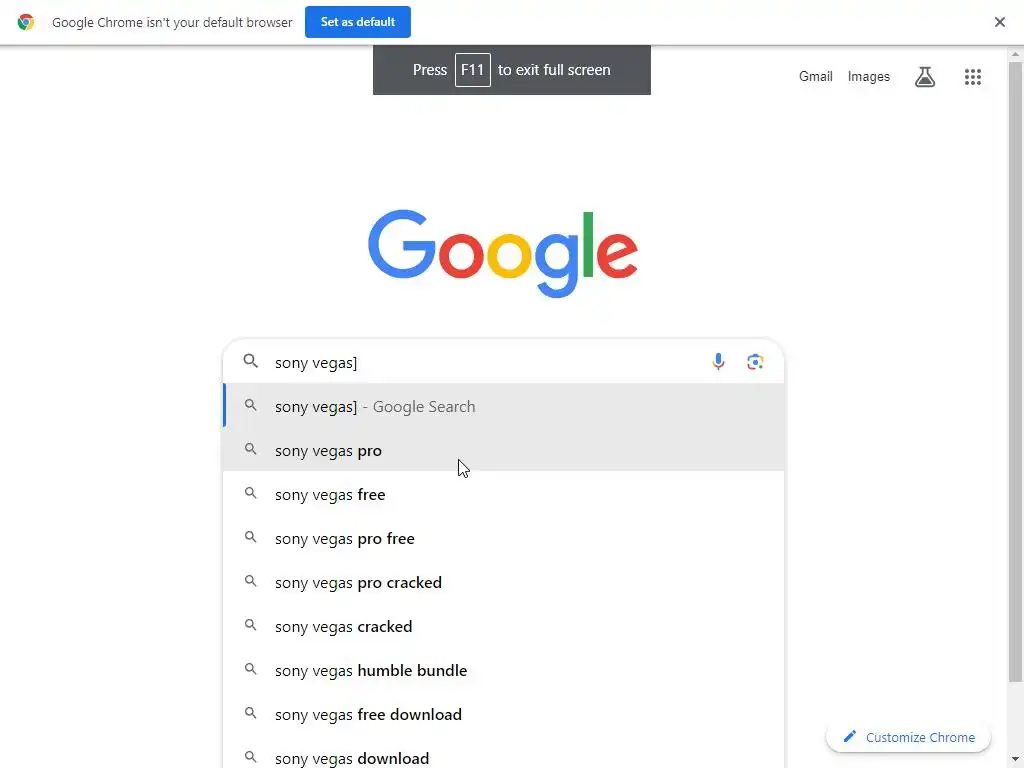
Task: Pick the 'sony vegas humble bundle' suggestion
Action: pos(371,670)
